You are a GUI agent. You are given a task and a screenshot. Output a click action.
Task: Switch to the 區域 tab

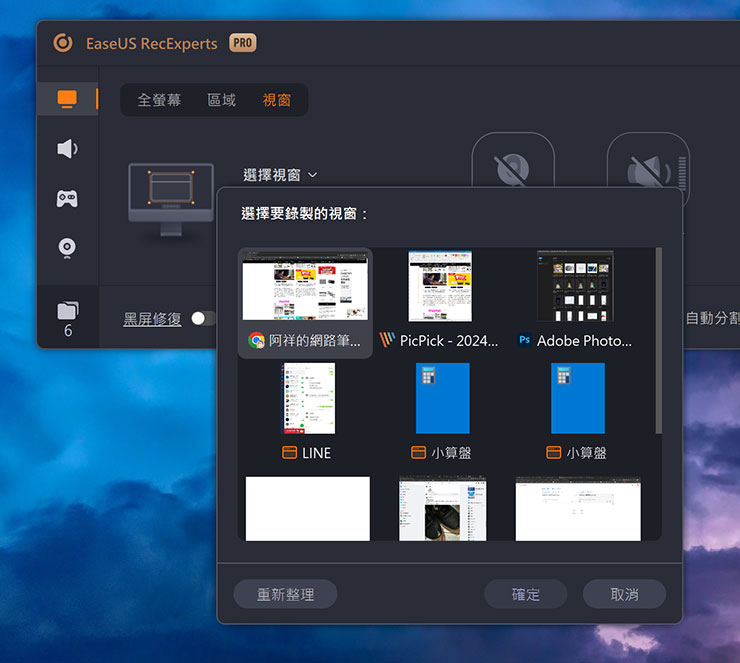tap(221, 100)
